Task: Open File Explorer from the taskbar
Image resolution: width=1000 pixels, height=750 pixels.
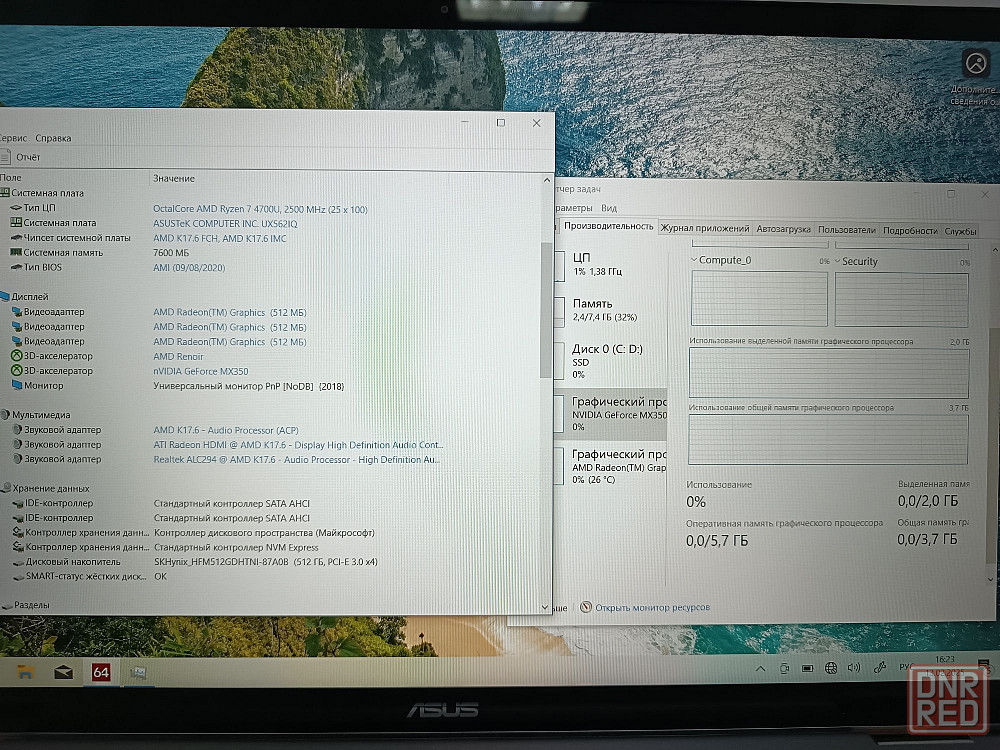Action: [25, 672]
